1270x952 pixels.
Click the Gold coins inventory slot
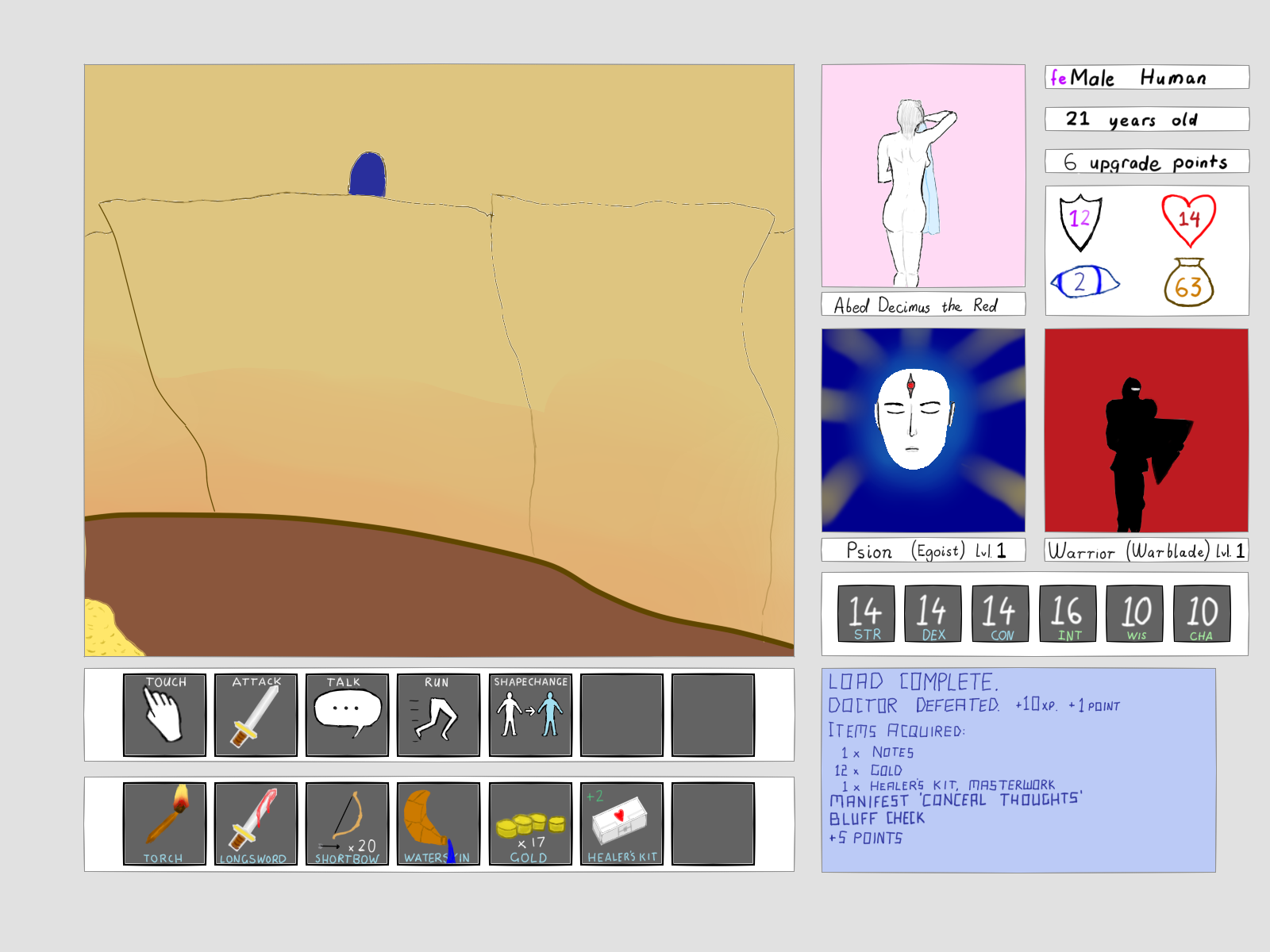(530, 823)
